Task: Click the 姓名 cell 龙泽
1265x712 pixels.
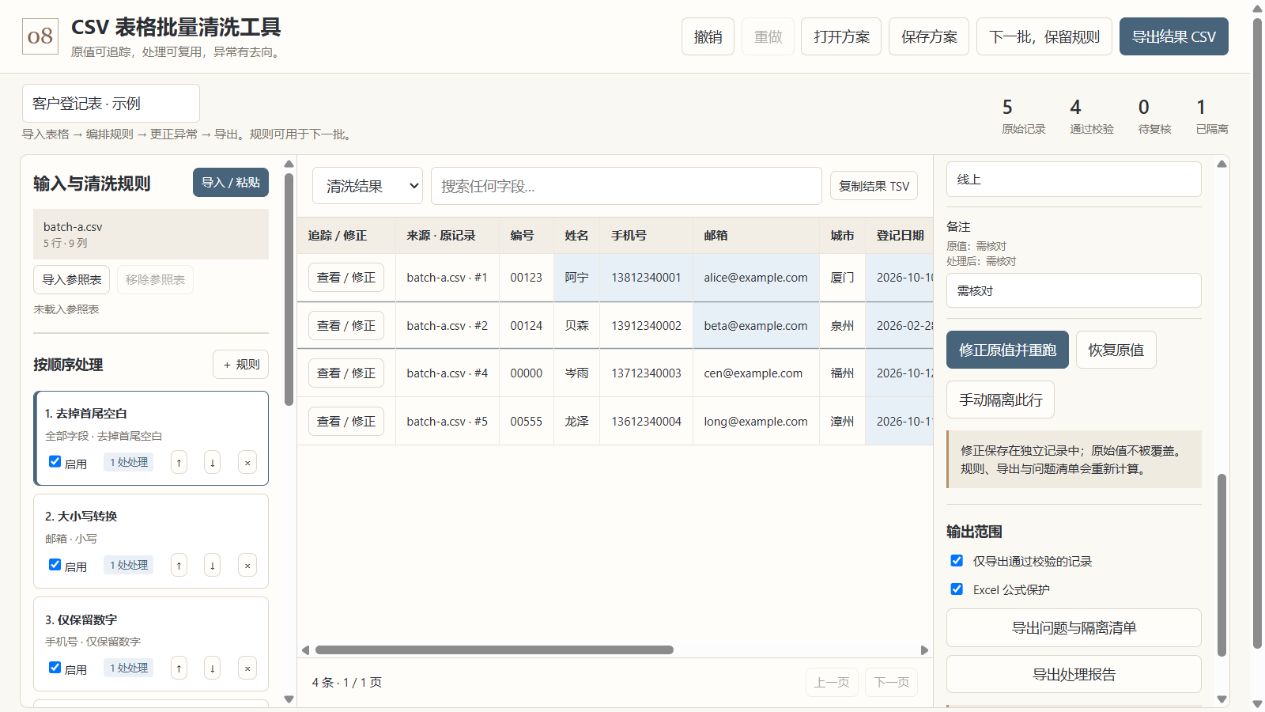Action: (x=577, y=421)
